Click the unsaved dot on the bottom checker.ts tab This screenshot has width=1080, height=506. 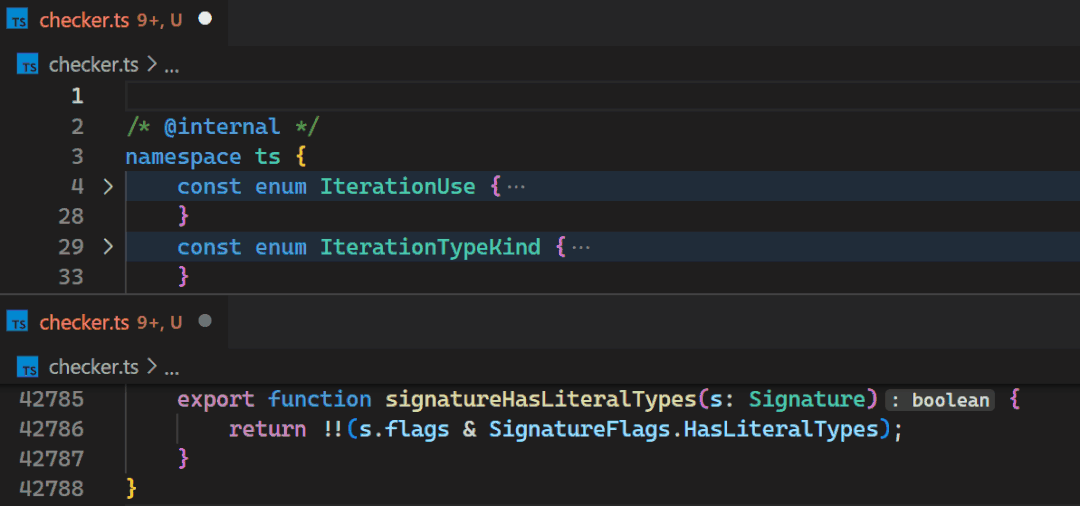pos(205,322)
